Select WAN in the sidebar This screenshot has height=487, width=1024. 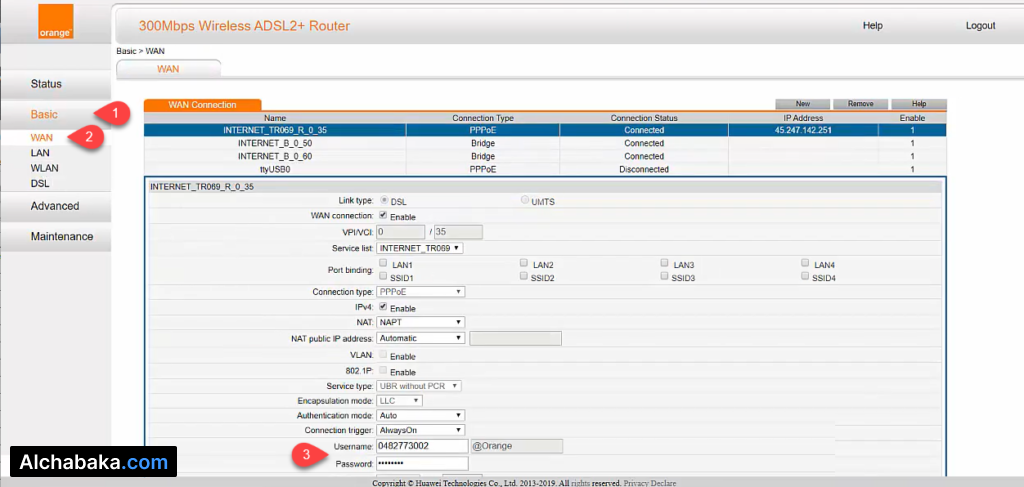[x=42, y=138]
